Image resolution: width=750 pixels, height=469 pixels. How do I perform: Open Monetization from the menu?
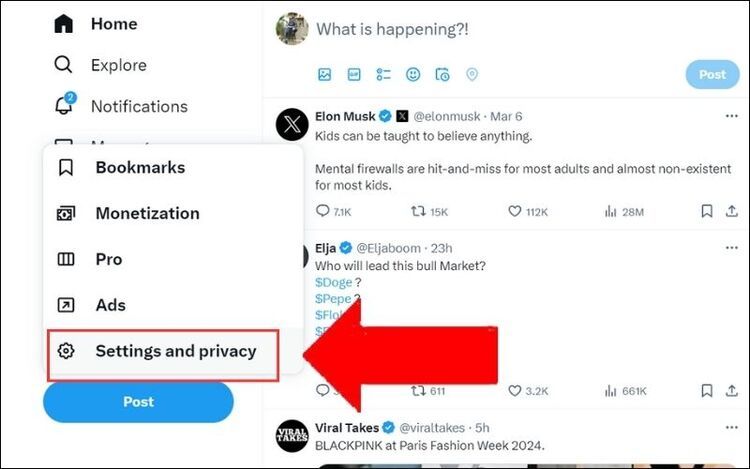[147, 213]
